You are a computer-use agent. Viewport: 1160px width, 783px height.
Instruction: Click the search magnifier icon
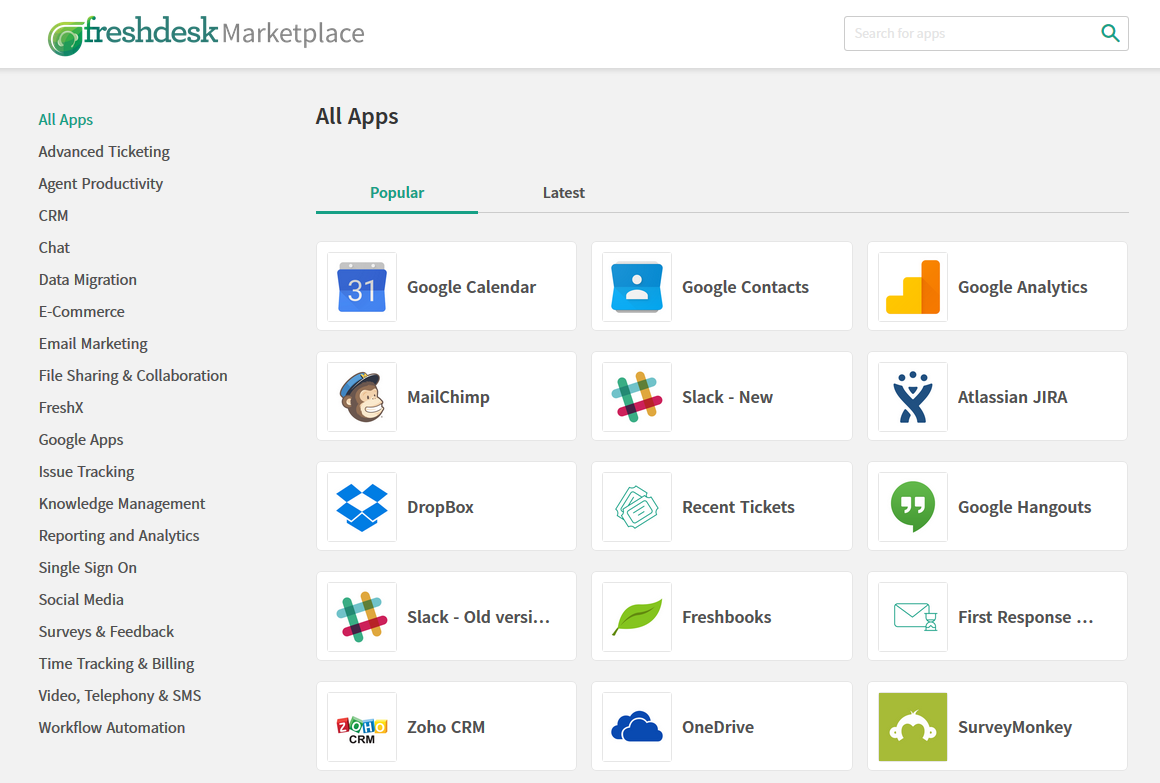point(1110,33)
